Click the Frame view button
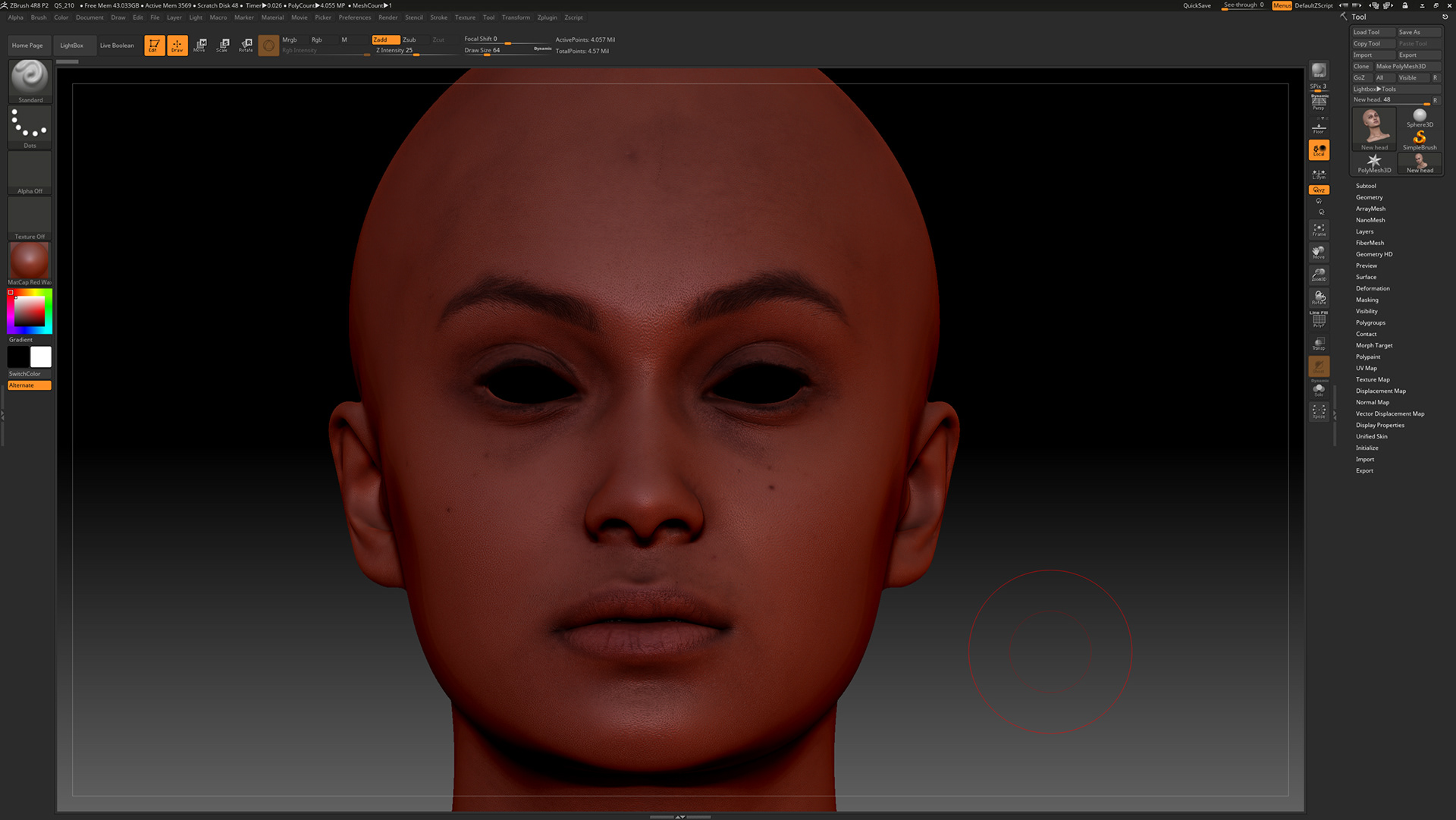This screenshot has width=1456, height=820. pos(1319,229)
